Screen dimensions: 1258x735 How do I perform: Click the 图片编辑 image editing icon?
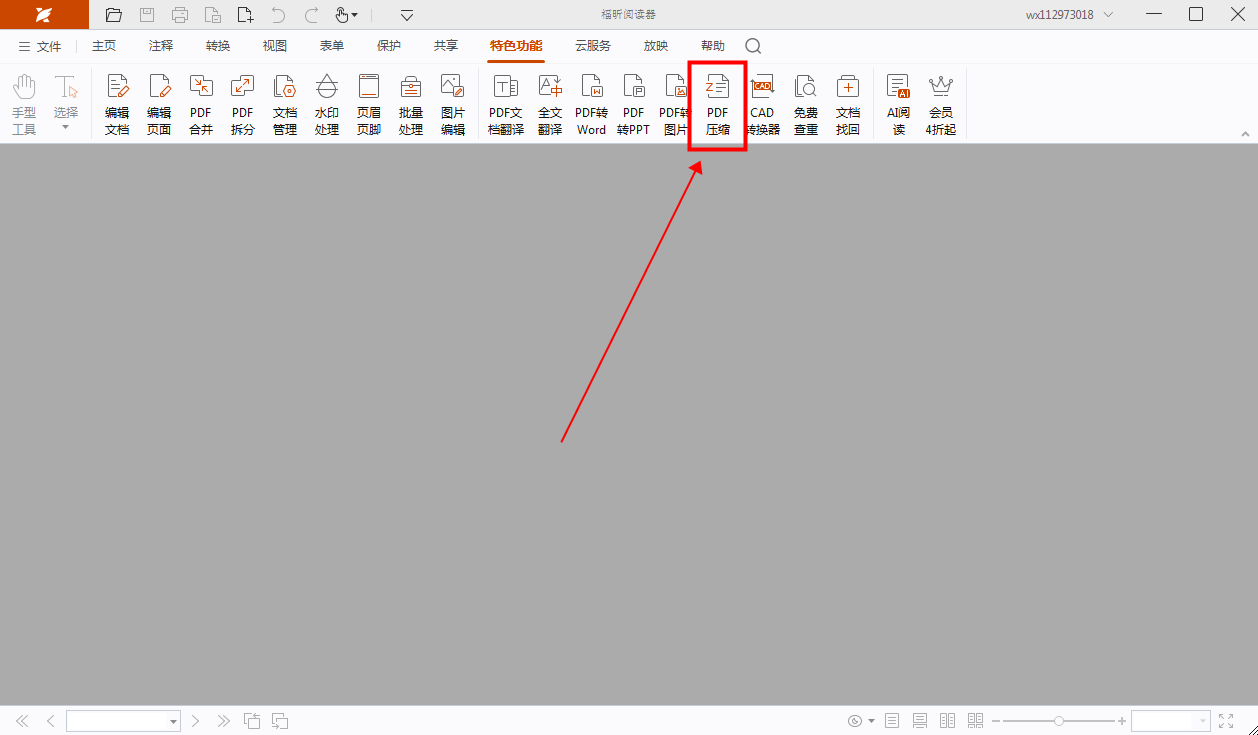(x=453, y=104)
